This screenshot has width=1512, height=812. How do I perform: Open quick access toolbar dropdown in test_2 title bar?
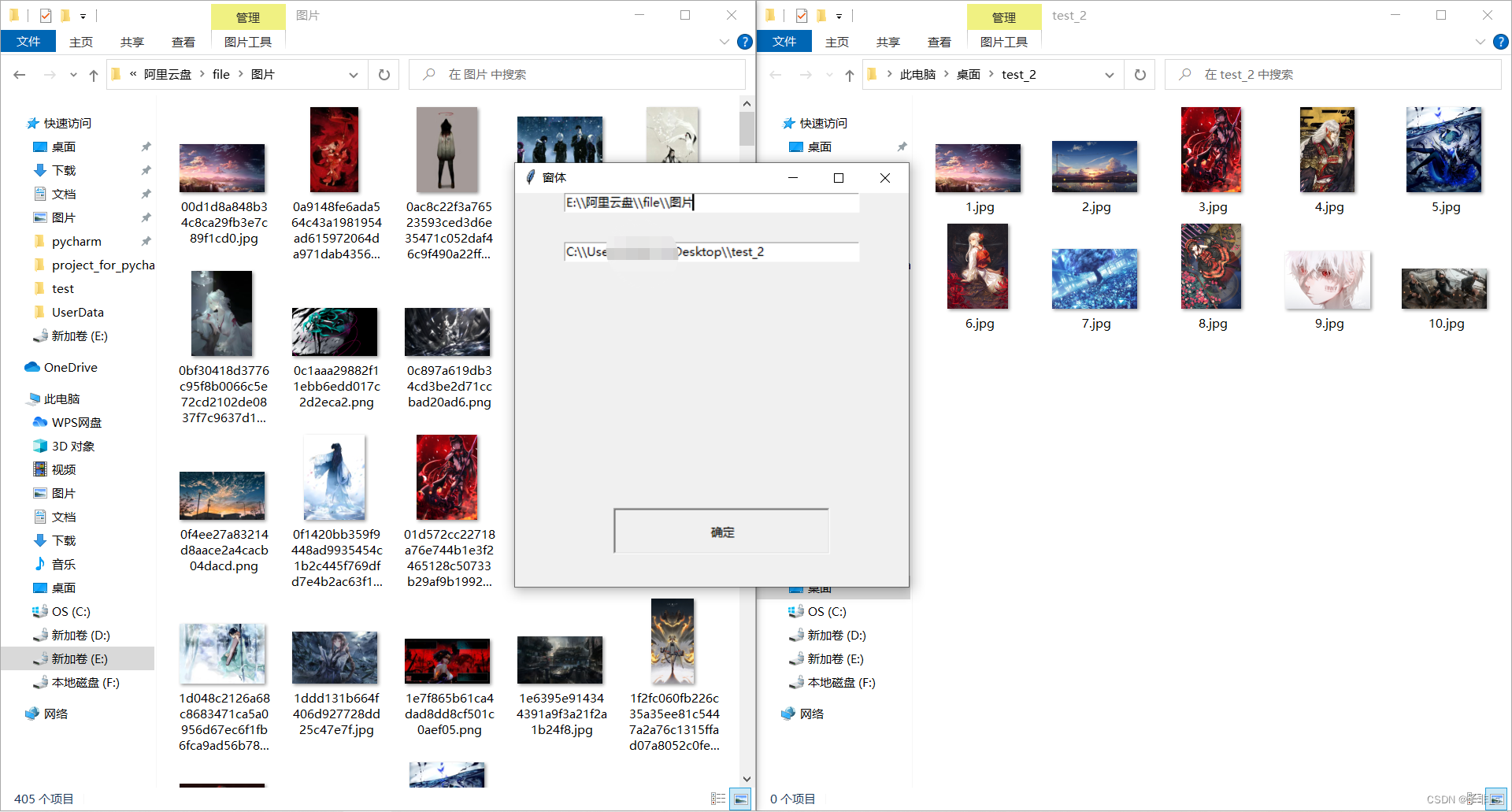839,16
